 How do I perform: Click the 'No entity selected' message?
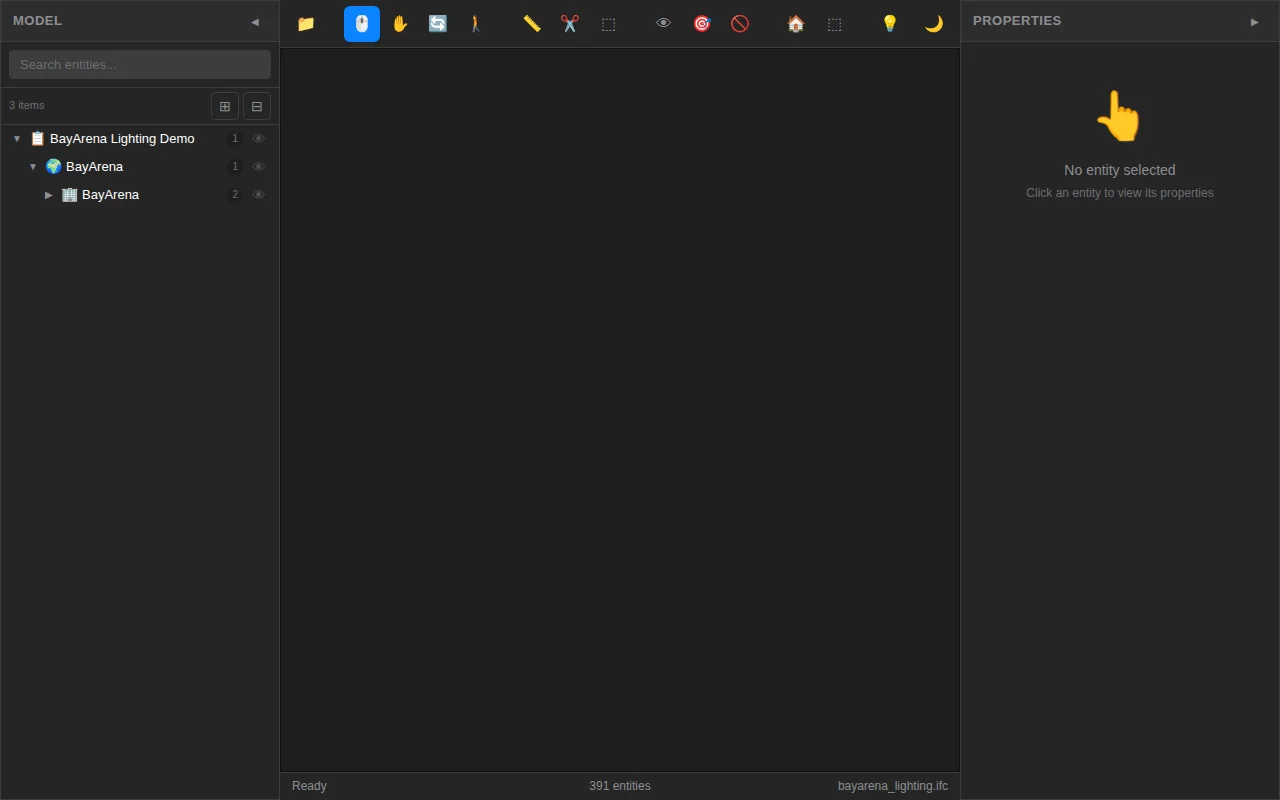(x=1120, y=170)
